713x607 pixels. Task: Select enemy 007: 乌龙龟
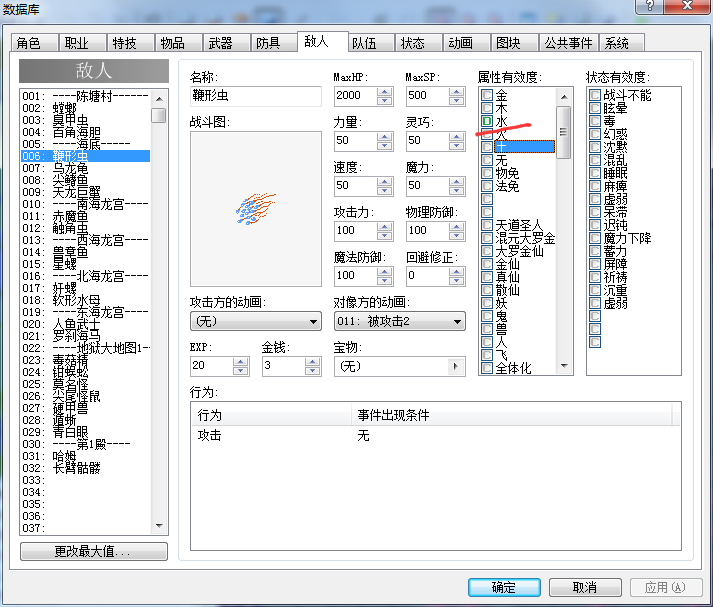85,168
